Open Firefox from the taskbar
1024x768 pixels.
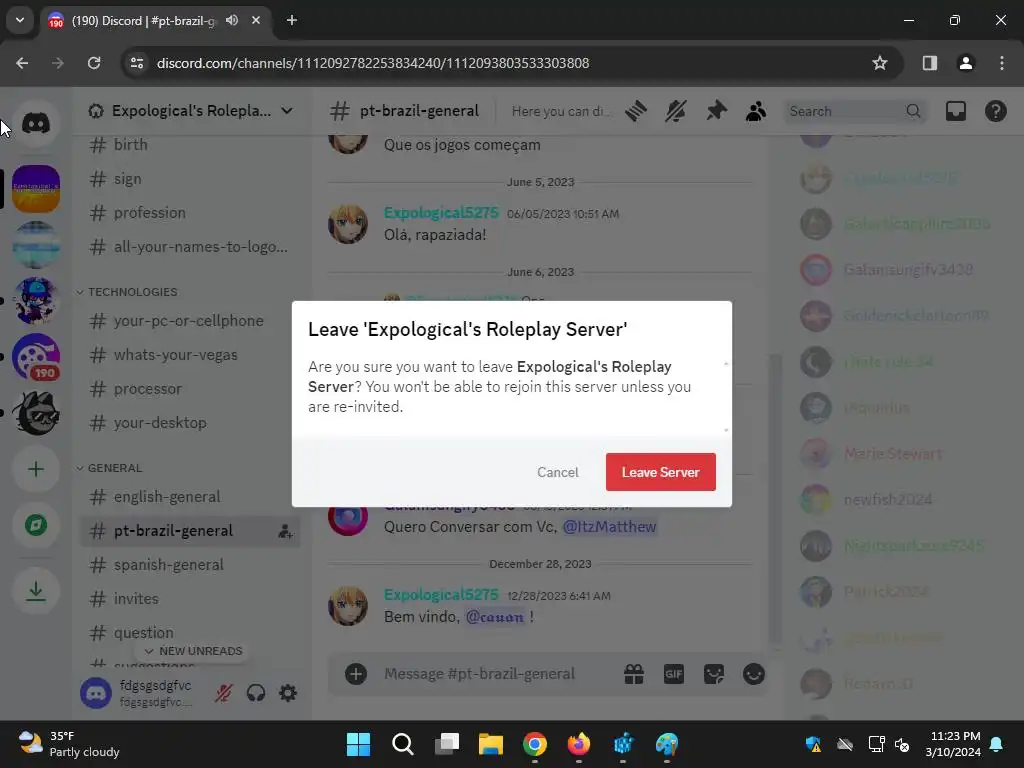579,744
